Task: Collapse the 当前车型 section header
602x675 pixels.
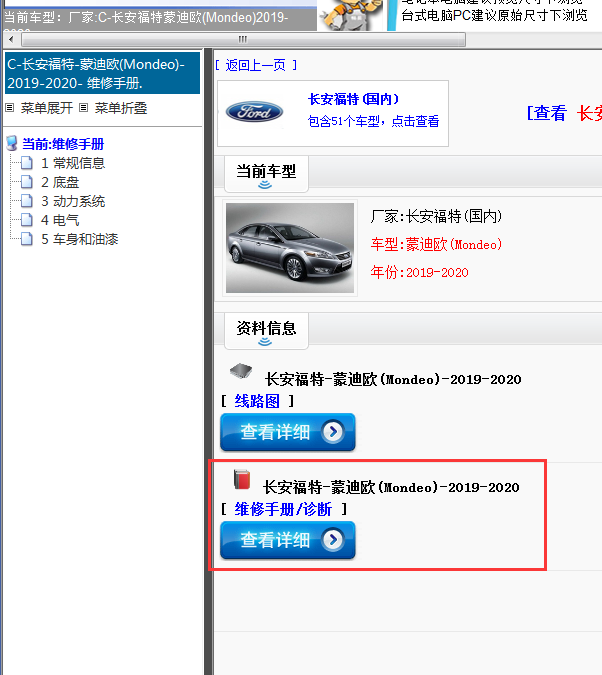Action: pyautogui.click(x=266, y=174)
